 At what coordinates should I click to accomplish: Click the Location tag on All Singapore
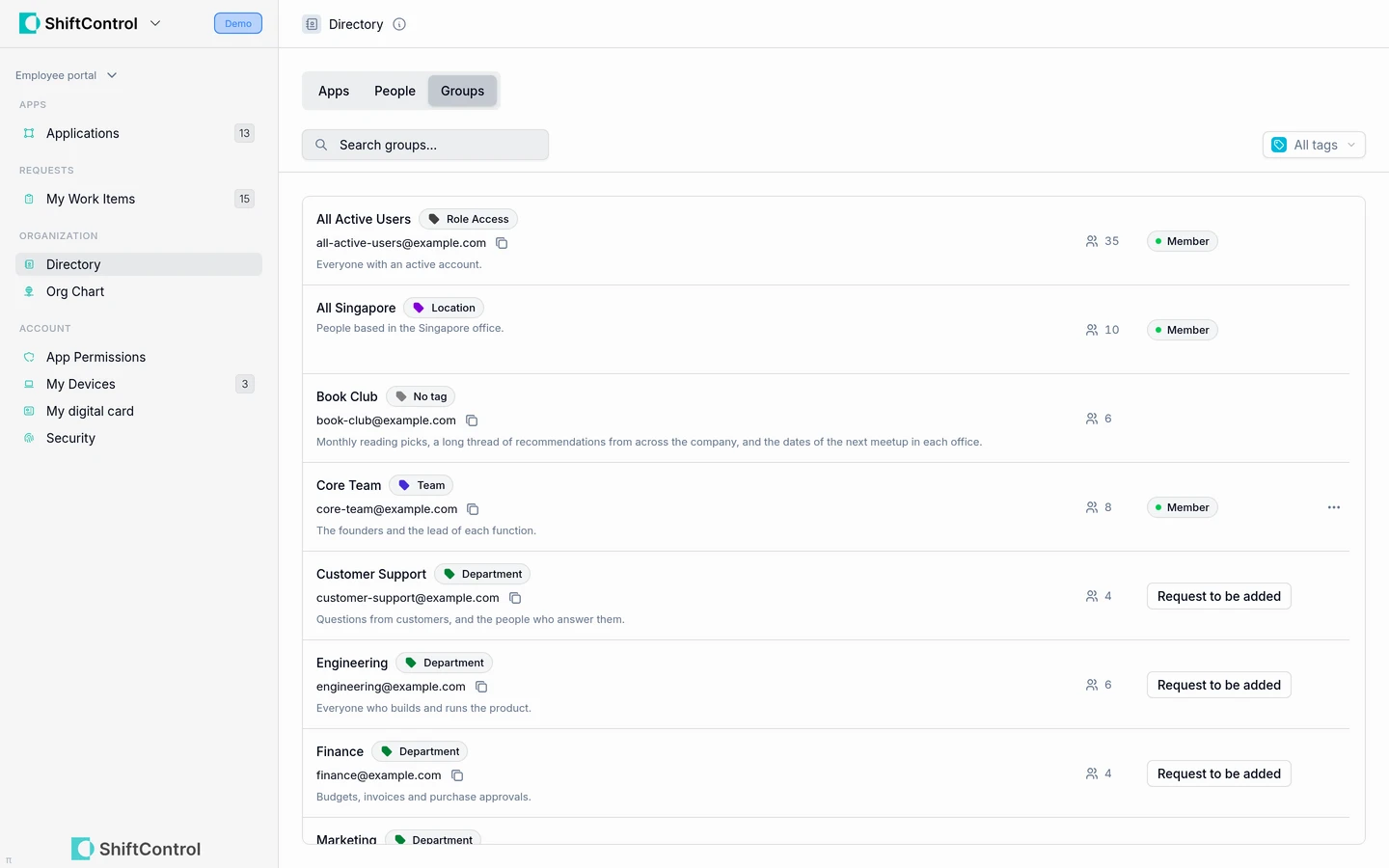pos(444,308)
